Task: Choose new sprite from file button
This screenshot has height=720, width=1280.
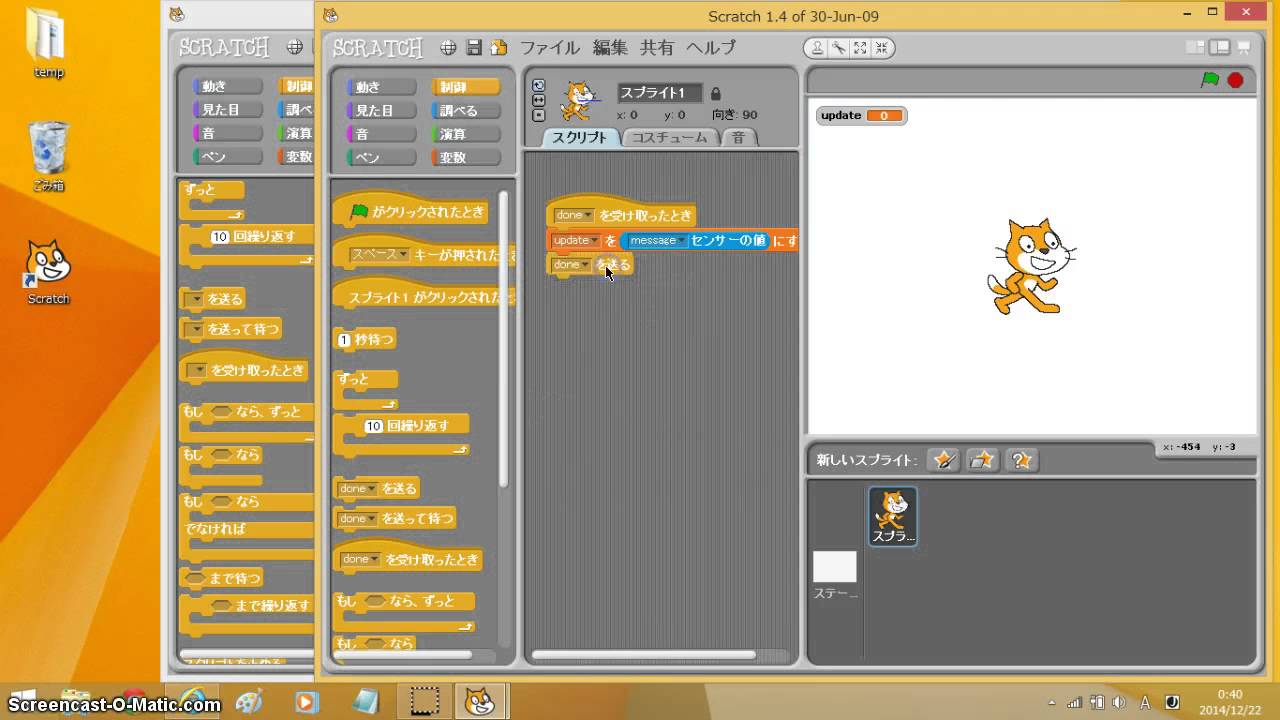Action: [982, 460]
